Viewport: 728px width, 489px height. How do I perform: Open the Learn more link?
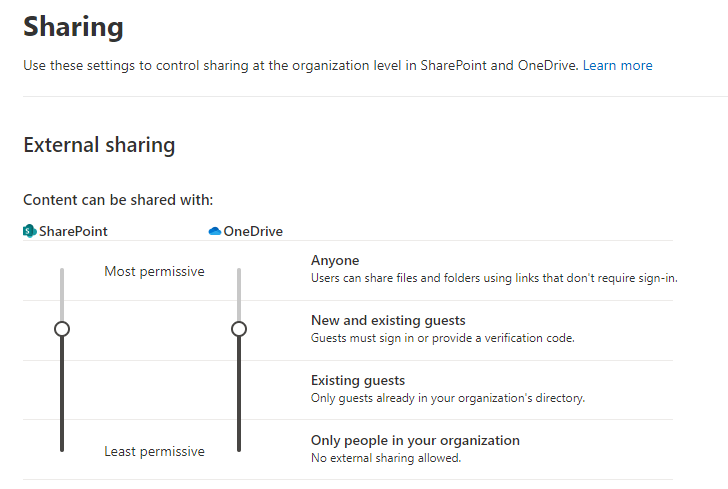pos(617,65)
